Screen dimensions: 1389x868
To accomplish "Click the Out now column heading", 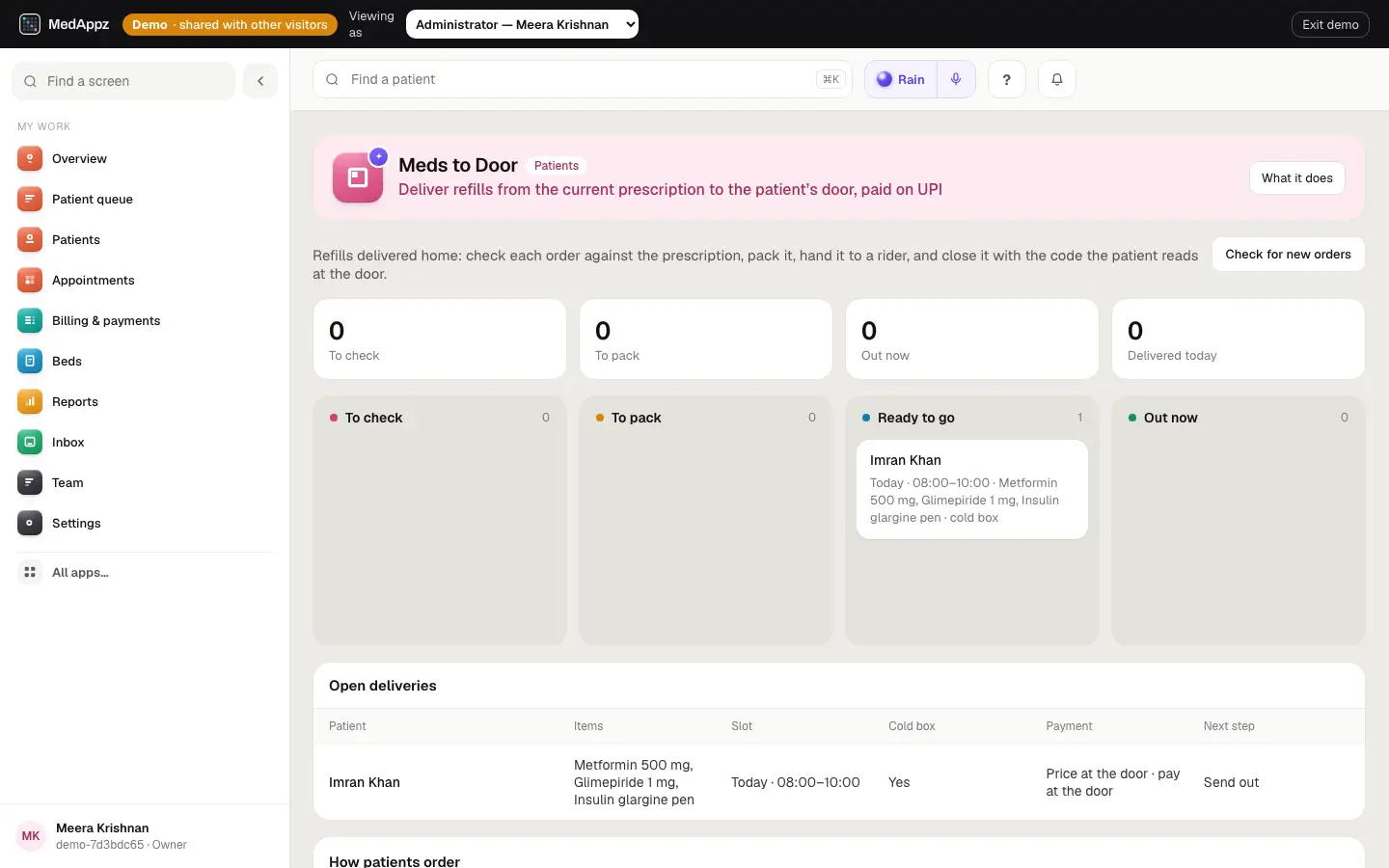I will 1170,418.
